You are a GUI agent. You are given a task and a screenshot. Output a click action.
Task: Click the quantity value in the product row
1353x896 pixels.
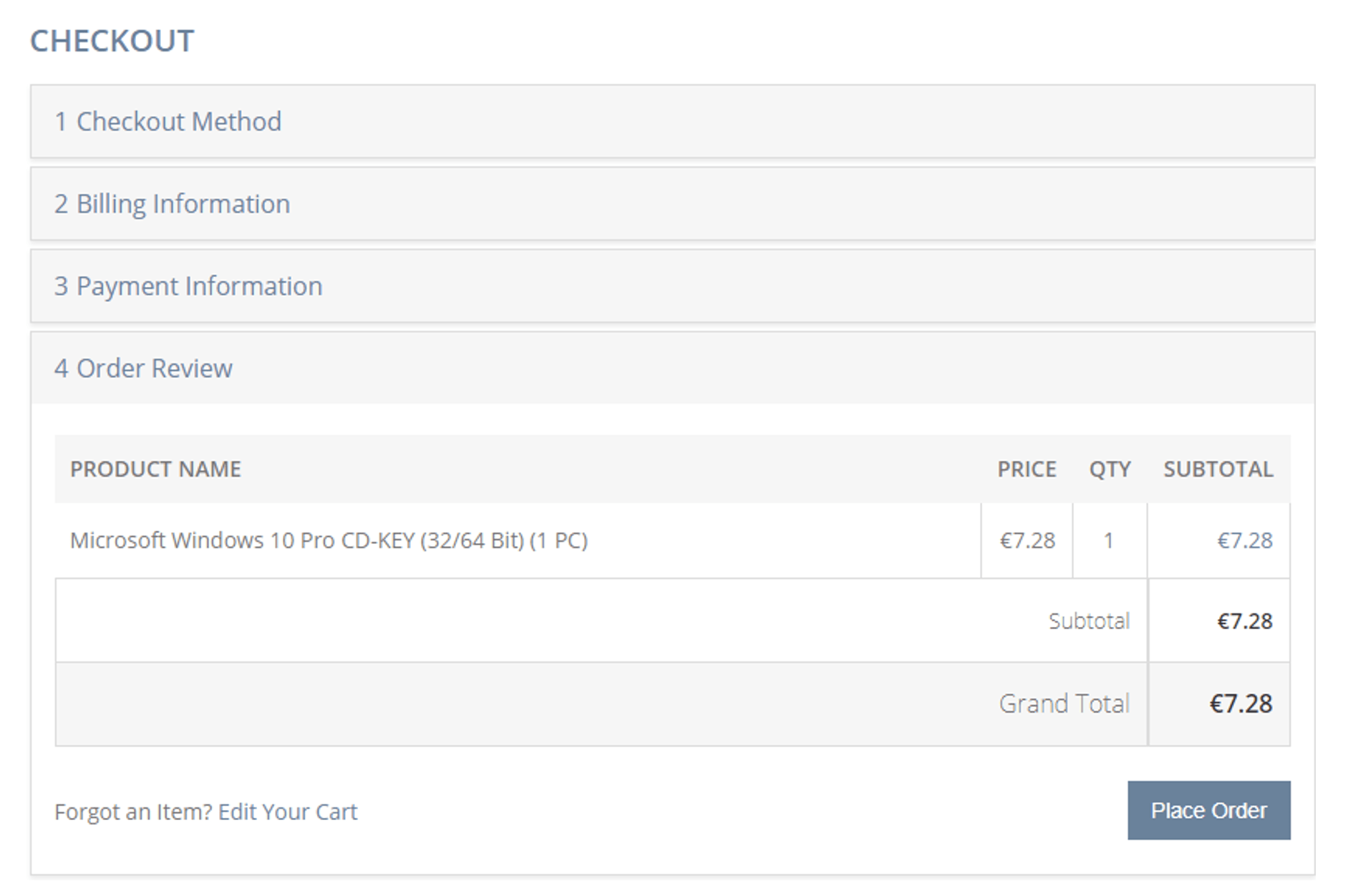tap(1108, 540)
